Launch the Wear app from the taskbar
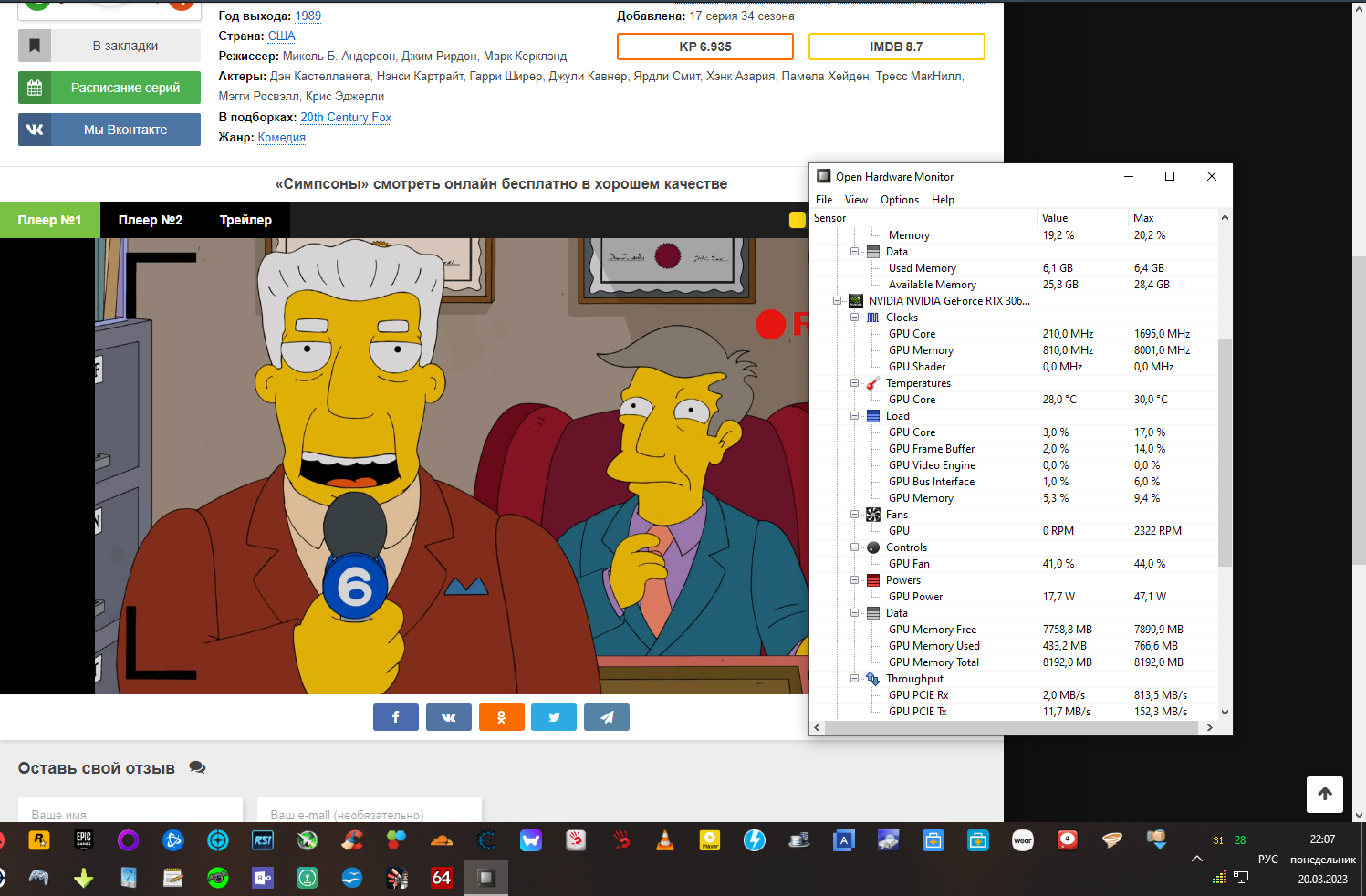Screen dimensions: 1366x896 [x=1023, y=840]
